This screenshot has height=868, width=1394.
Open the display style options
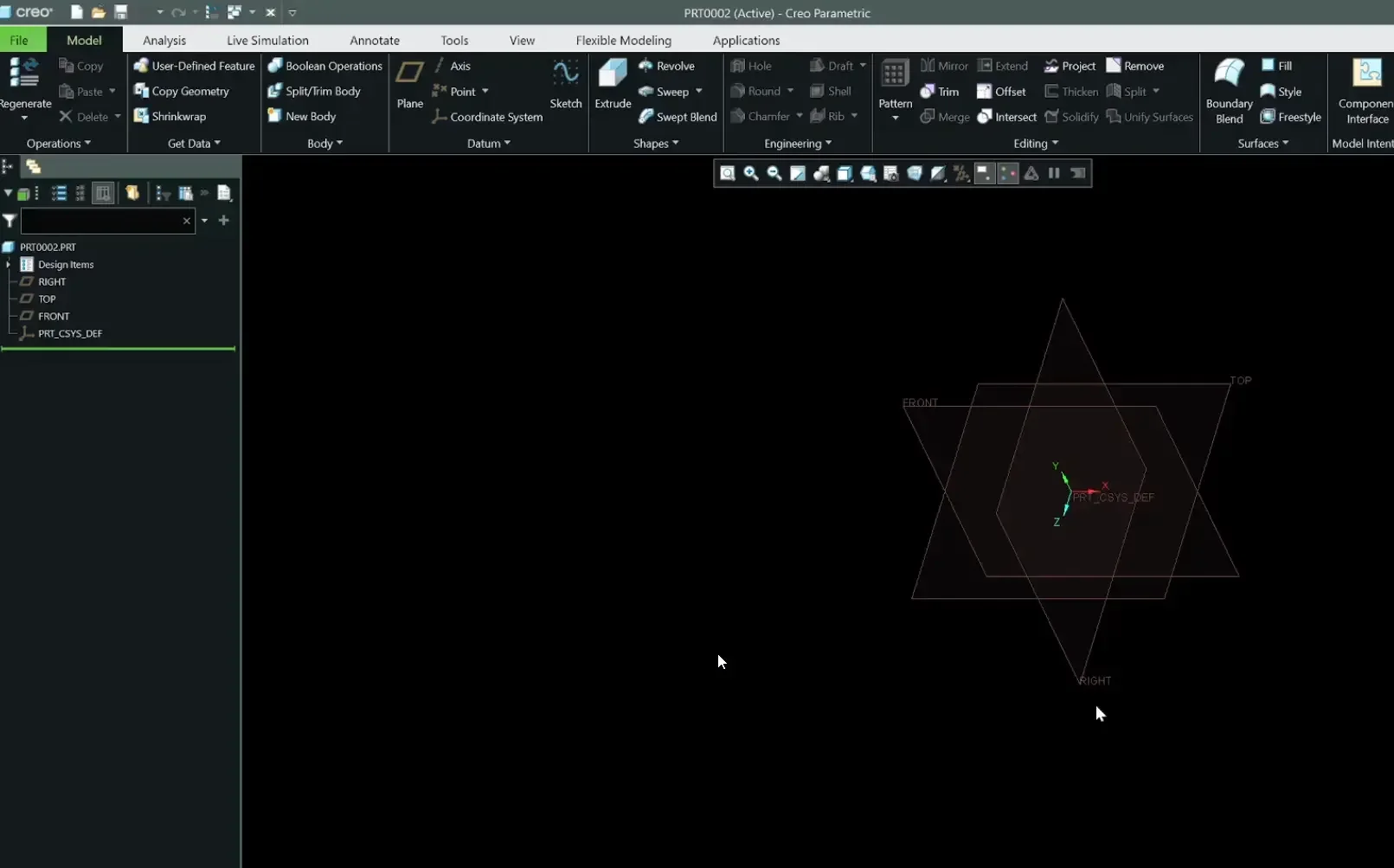tap(845, 174)
